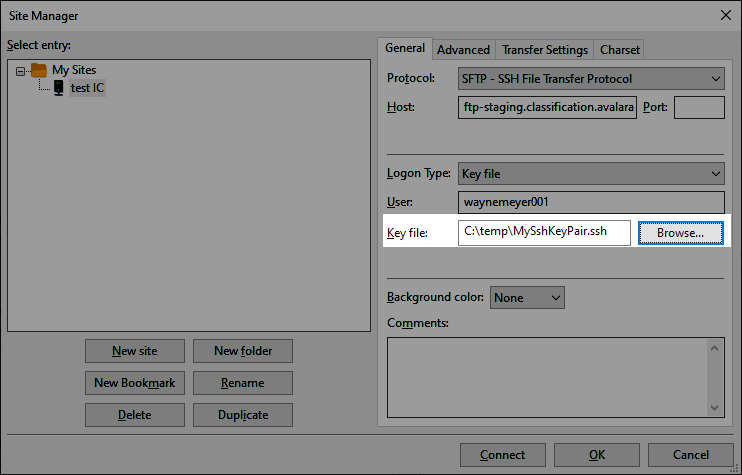Click inside the Host field
Image resolution: width=742 pixels, height=475 pixels.
(546, 107)
